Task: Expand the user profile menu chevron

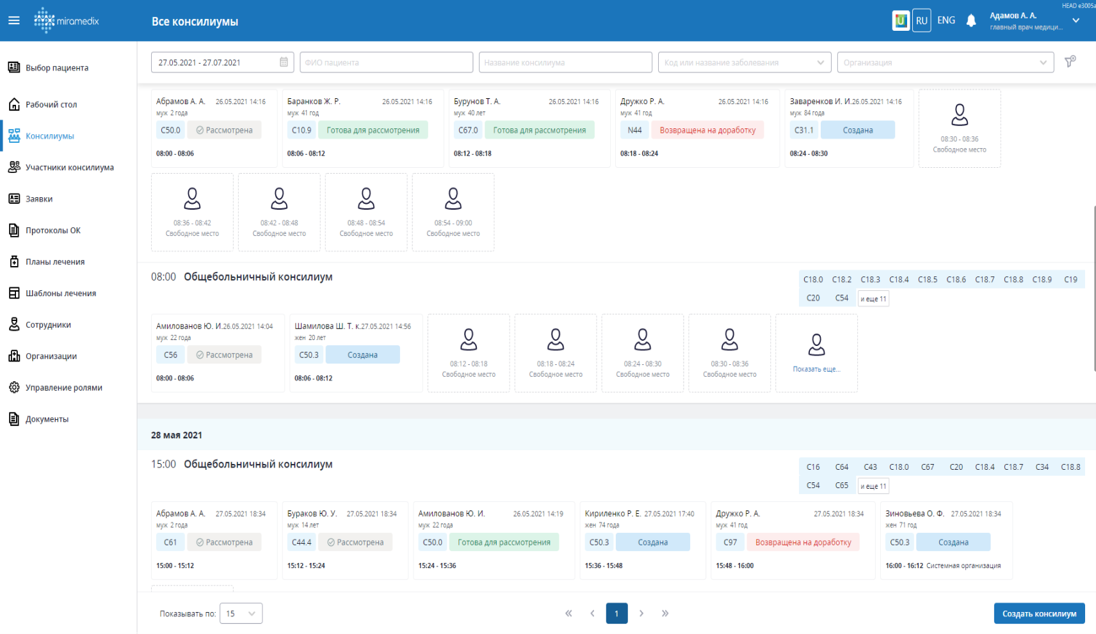Action: pos(1076,20)
